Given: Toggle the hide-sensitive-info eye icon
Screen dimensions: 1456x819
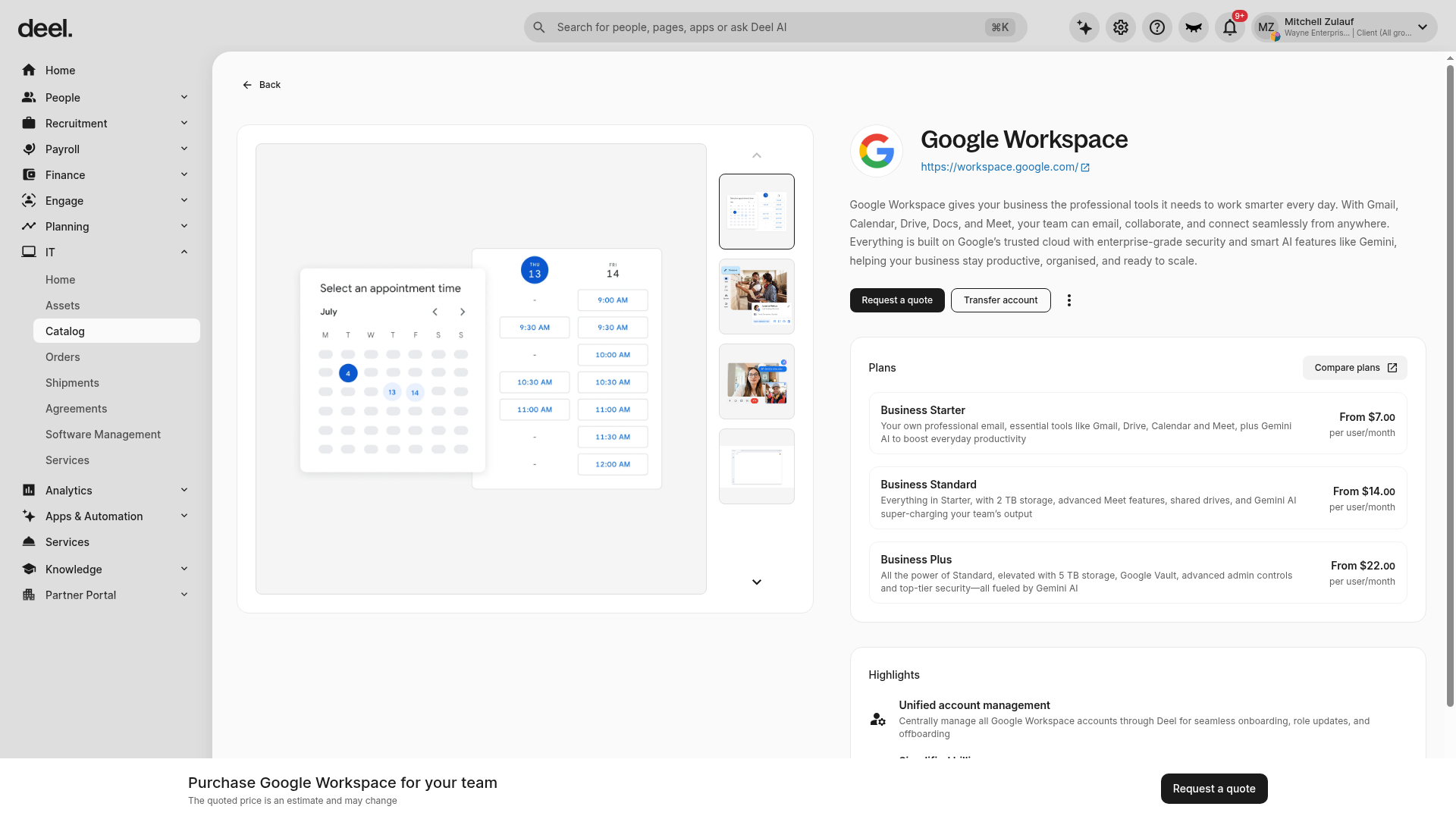Looking at the screenshot, I should pyautogui.click(x=1194, y=28).
